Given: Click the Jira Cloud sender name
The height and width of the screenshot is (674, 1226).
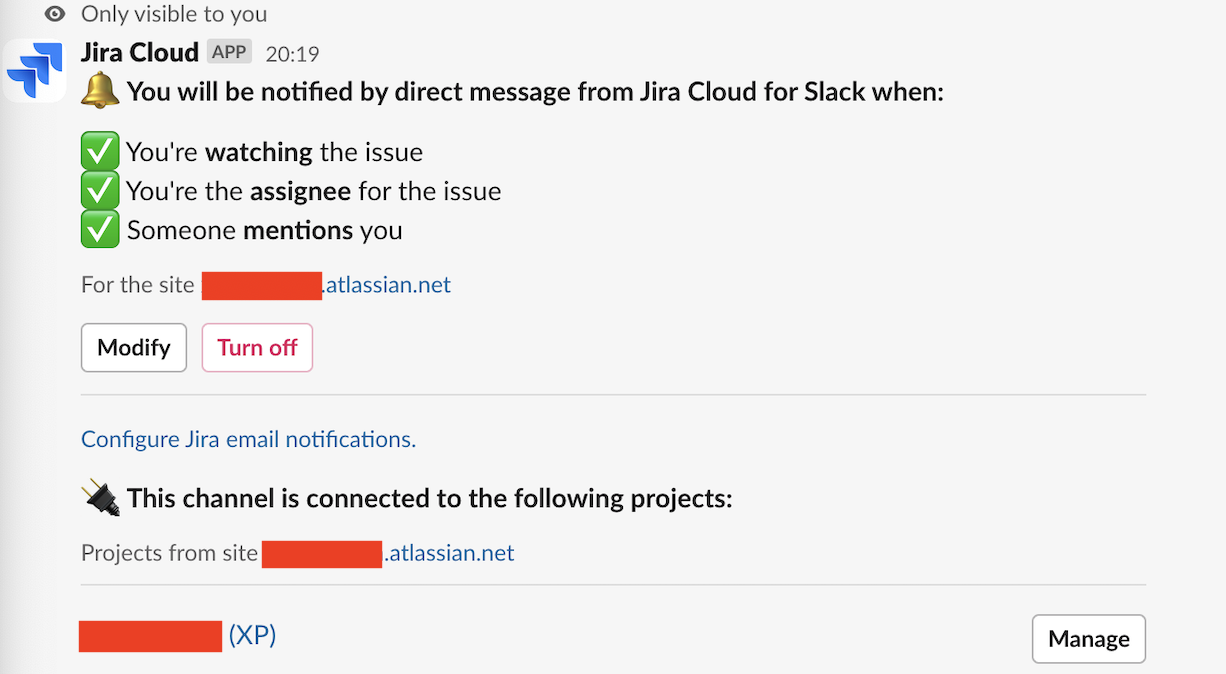Looking at the screenshot, I should tap(139, 52).
